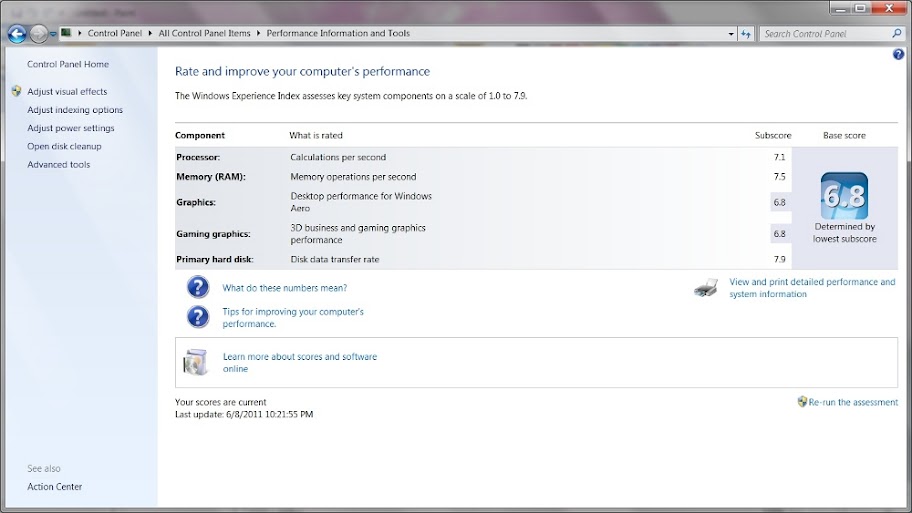Image resolution: width=912 pixels, height=513 pixels.
Task: Click Last update date text
Action: pos(244,414)
